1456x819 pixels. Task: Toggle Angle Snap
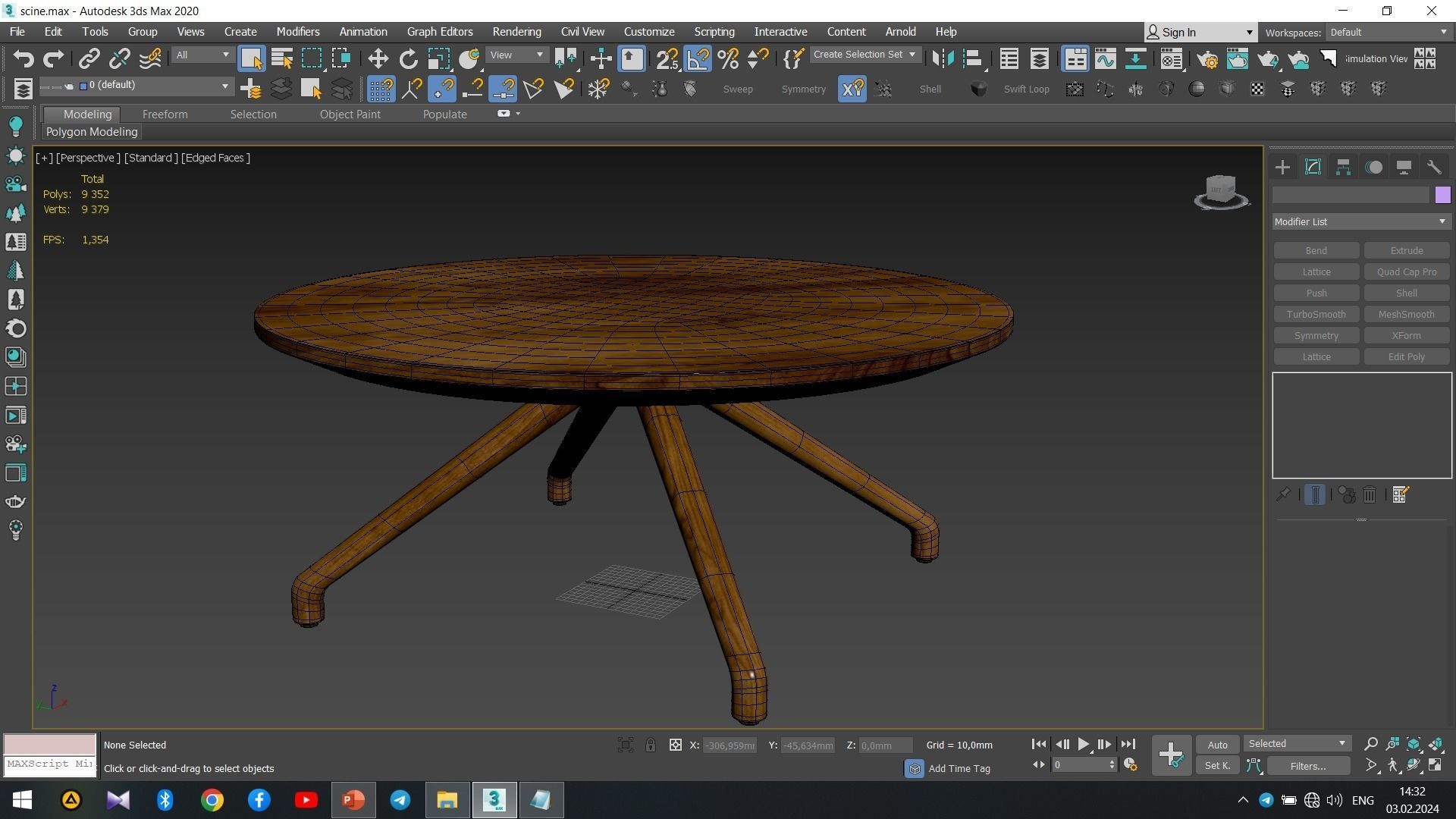tap(698, 58)
